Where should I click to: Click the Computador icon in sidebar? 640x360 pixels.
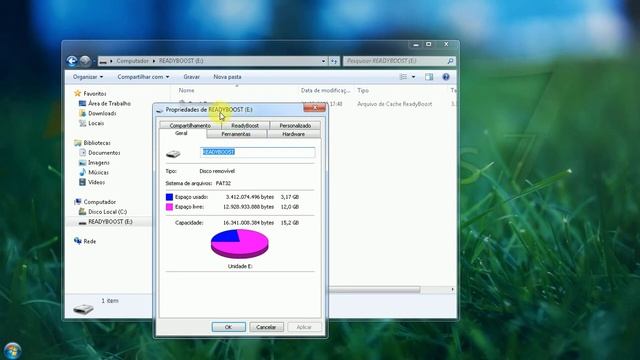78,202
